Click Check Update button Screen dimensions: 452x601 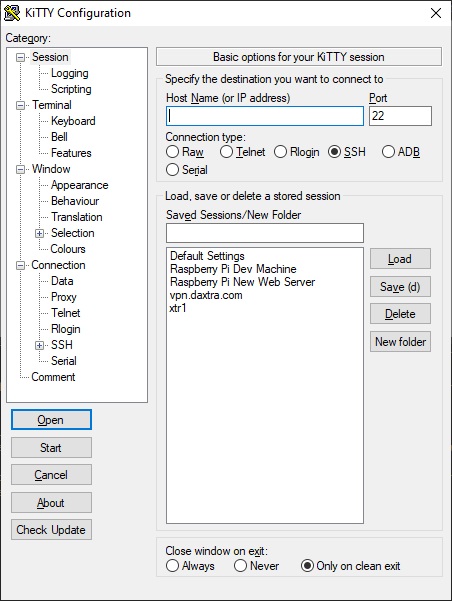point(51,530)
